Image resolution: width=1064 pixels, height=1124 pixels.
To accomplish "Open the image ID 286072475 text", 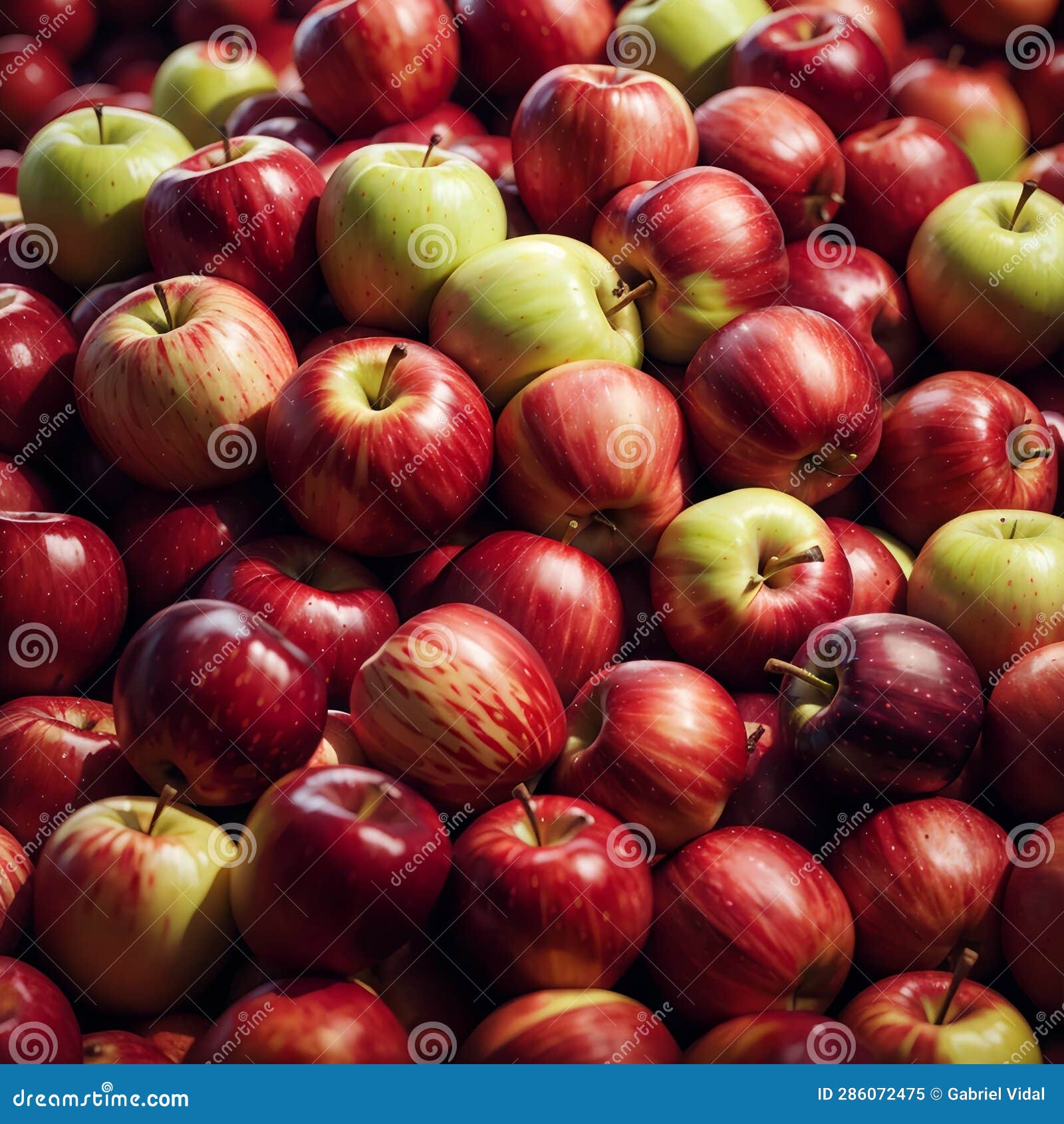I will 871,1094.
